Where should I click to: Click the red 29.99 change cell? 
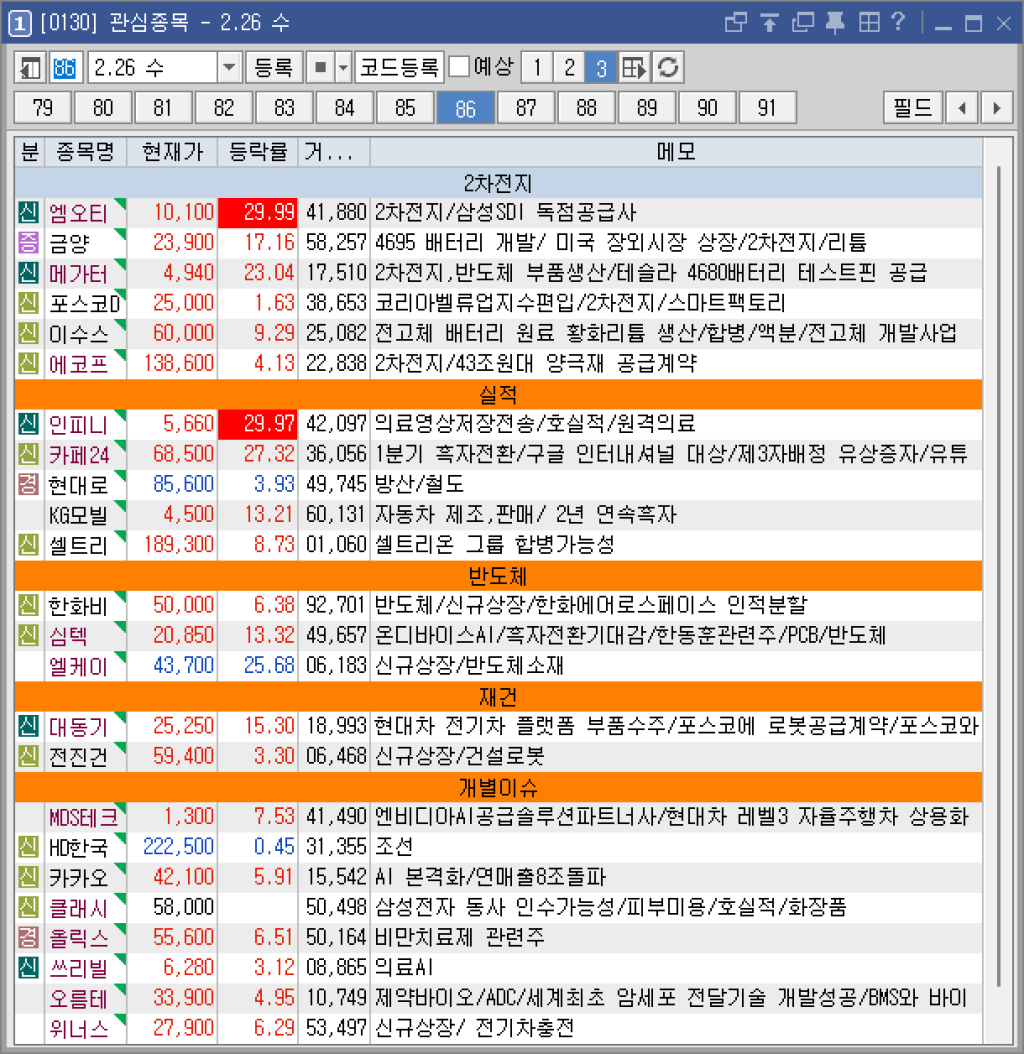[258, 212]
